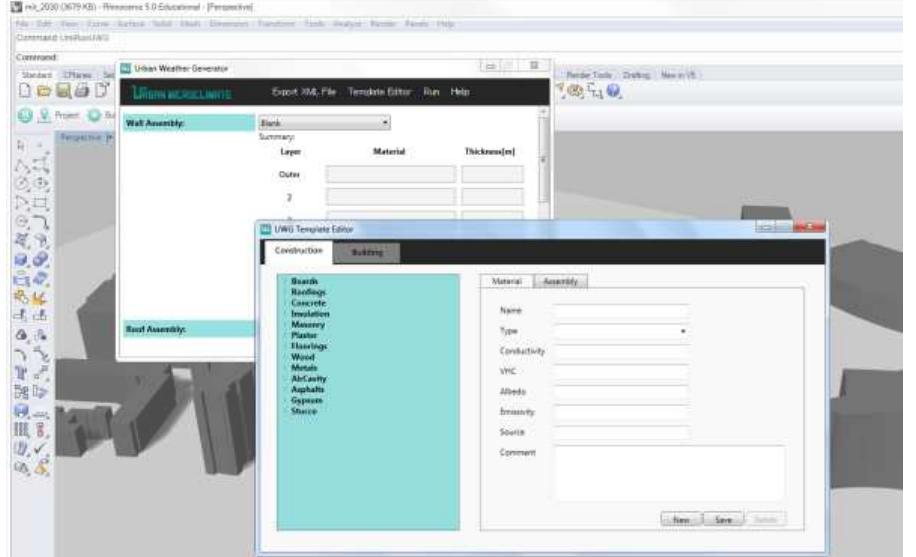Open the Options gear icon near Render Tools
916x557 pixels.
click(x=575, y=91)
